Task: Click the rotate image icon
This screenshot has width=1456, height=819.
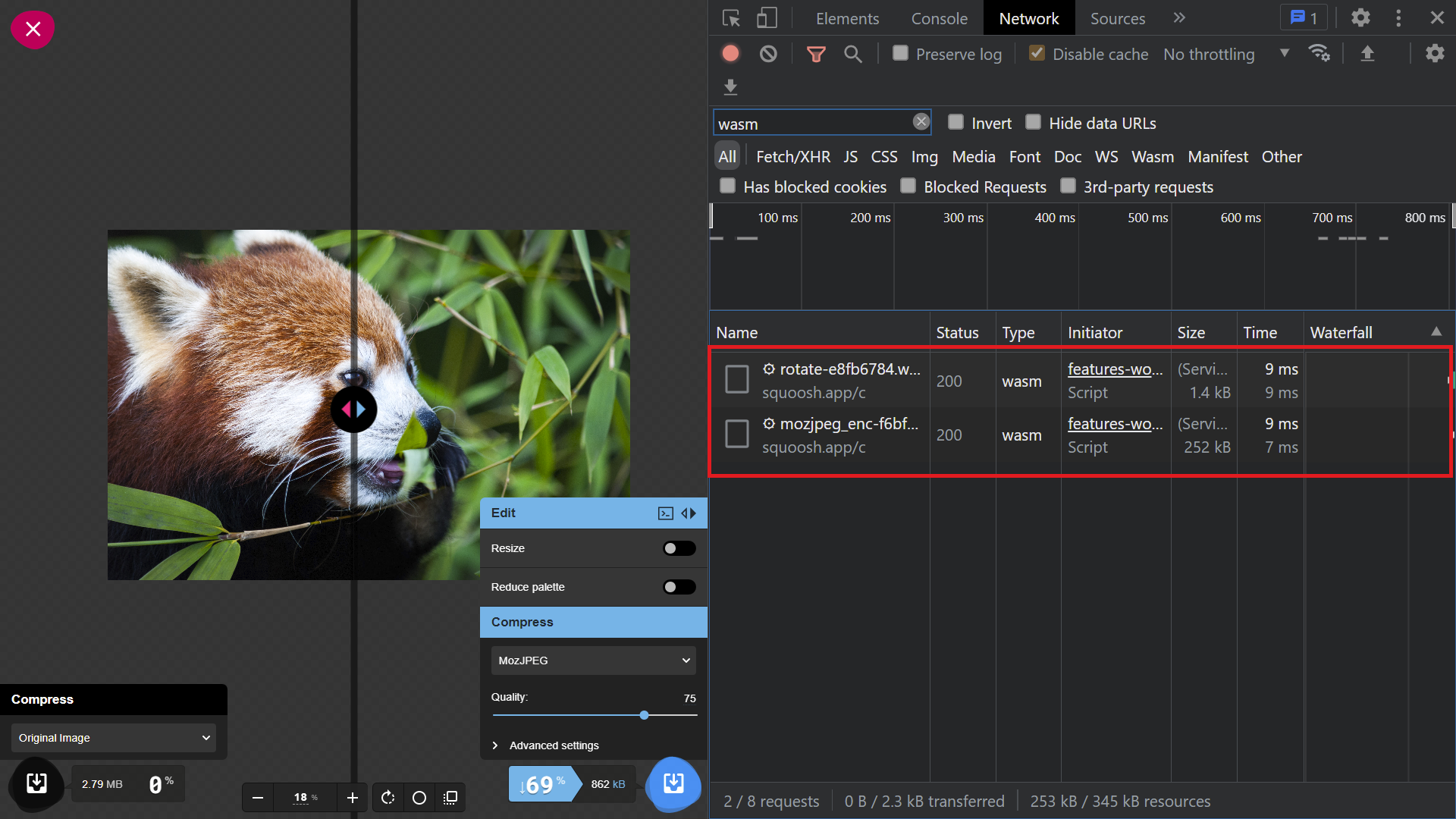Action: coord(388,798)
